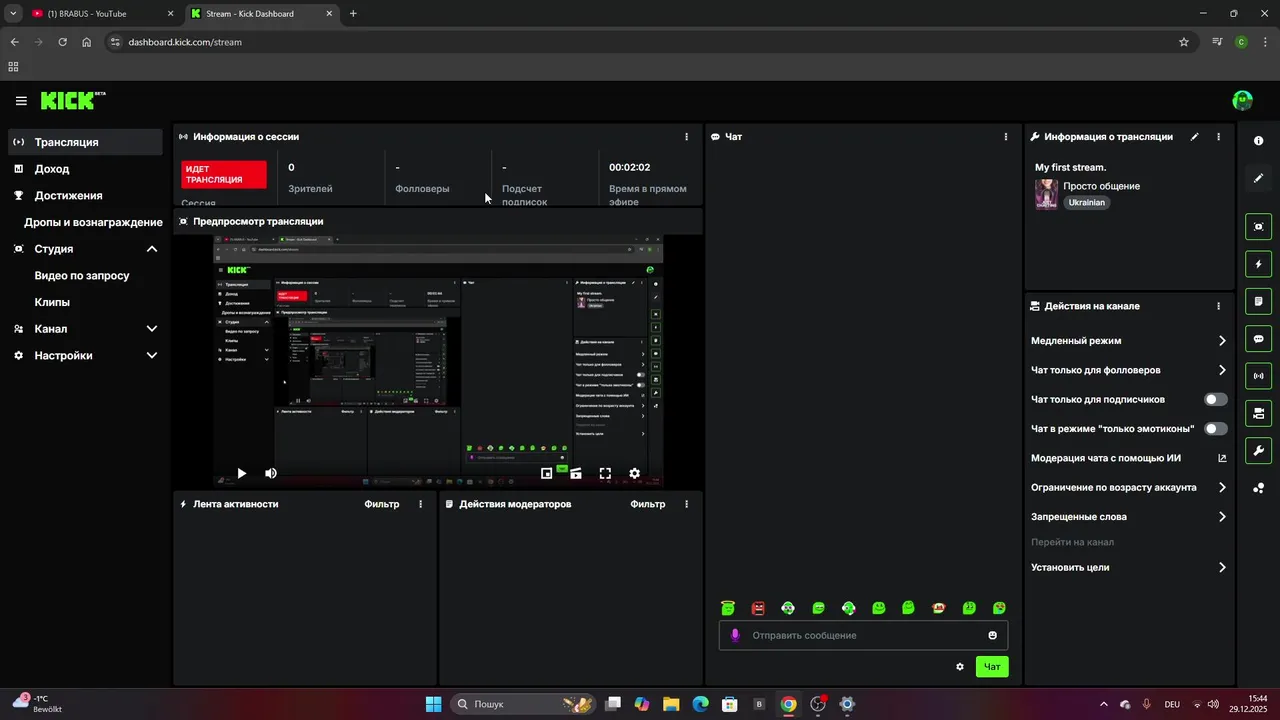1280x720 pixels.
Task: Expand the Канал section
Action: 152,328
